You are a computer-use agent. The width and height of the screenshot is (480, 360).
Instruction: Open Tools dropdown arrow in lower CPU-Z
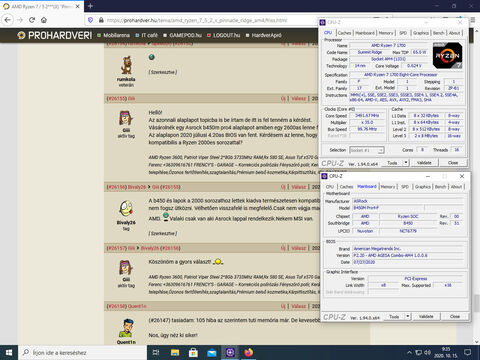pos(408,316)
